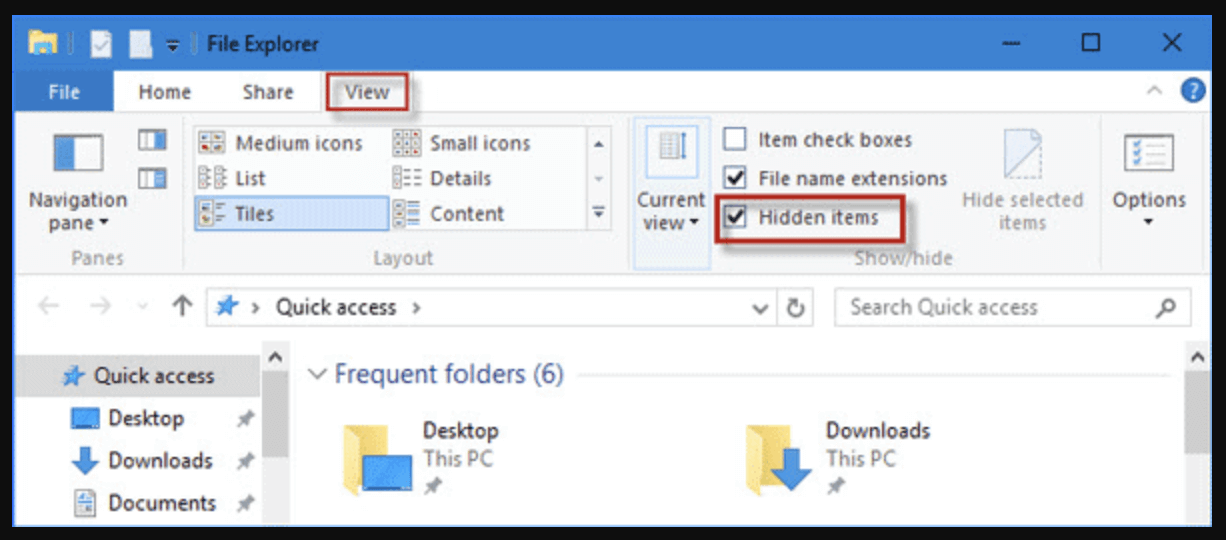Minimize the File Explorer window
Screen dimensions: 1226x540
point(1014,43)
